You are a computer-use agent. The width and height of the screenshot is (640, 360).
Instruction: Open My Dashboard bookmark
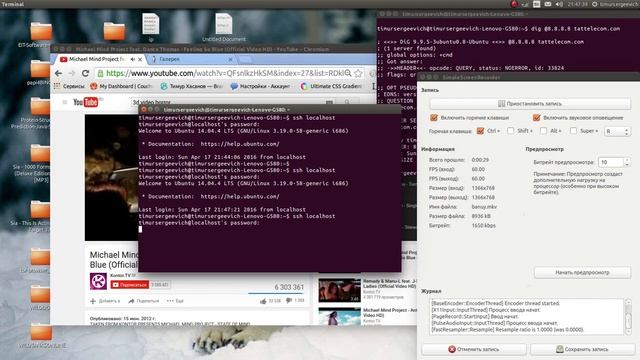(121, 87)
